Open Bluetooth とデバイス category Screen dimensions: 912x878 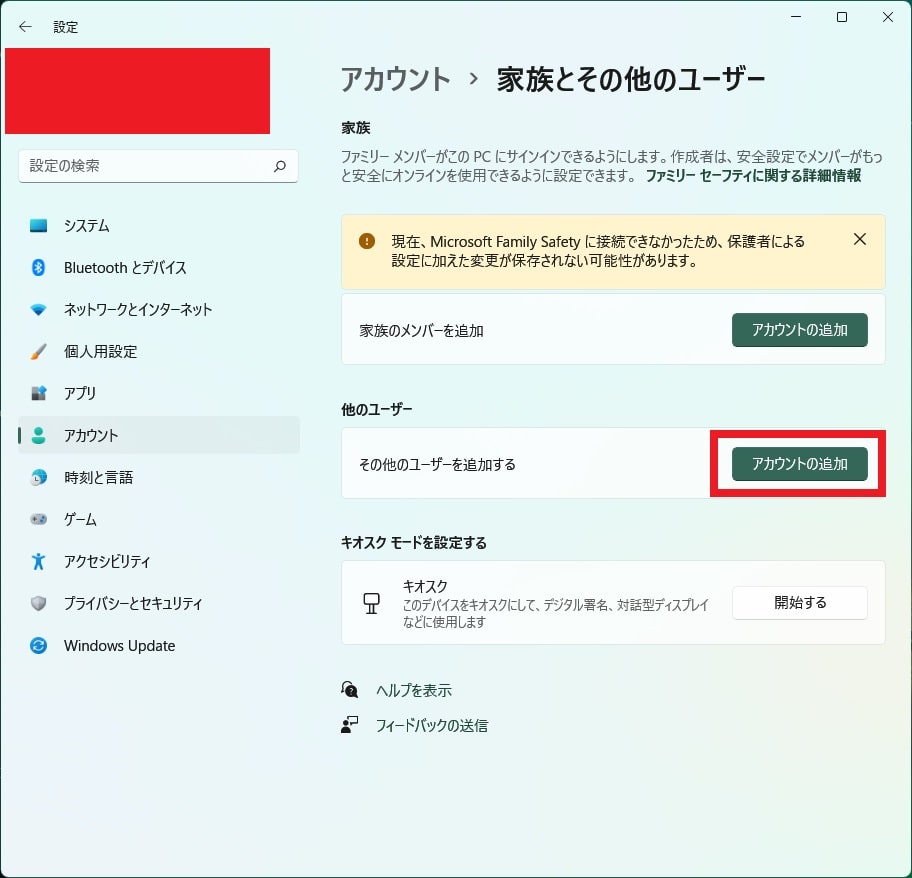[159, 267]
